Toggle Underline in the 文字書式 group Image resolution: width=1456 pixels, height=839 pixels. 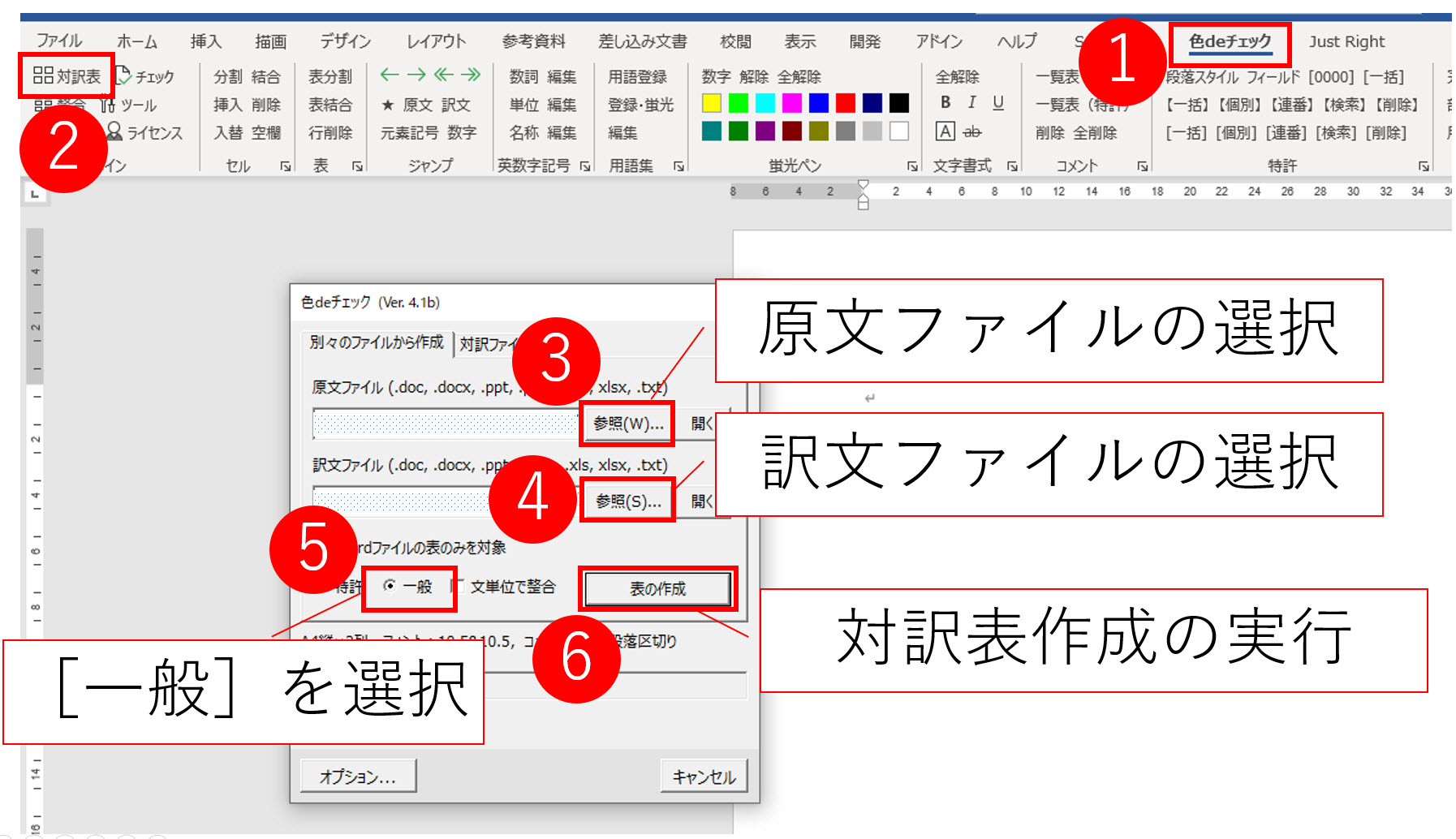tap(998, 102)
